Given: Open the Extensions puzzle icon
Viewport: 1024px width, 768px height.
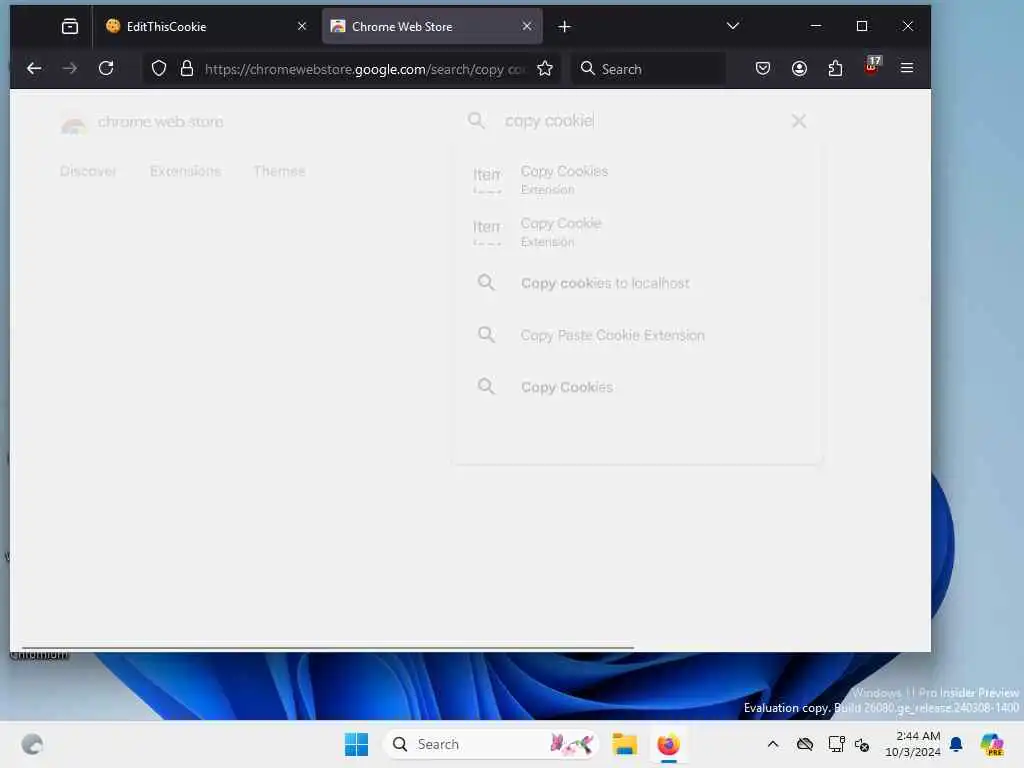Looking at the screenshot, I should point(835,68).
